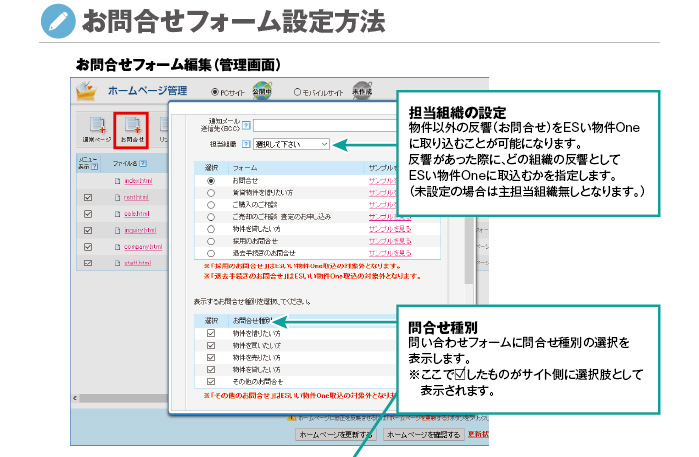Toggle menu display checkbox for sale.html

[x=88, y=214]
